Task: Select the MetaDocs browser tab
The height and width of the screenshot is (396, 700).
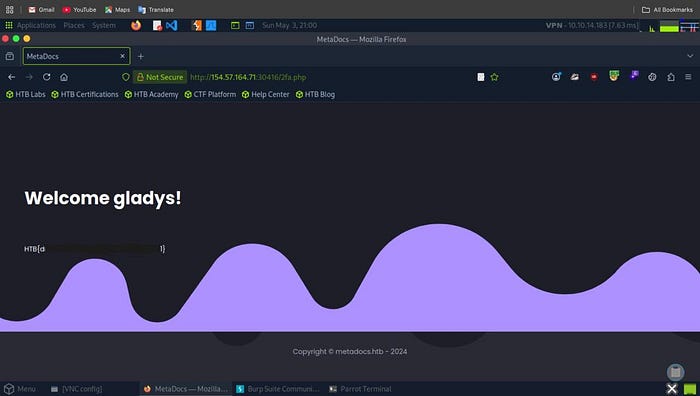Action: (x=76, y=56)
